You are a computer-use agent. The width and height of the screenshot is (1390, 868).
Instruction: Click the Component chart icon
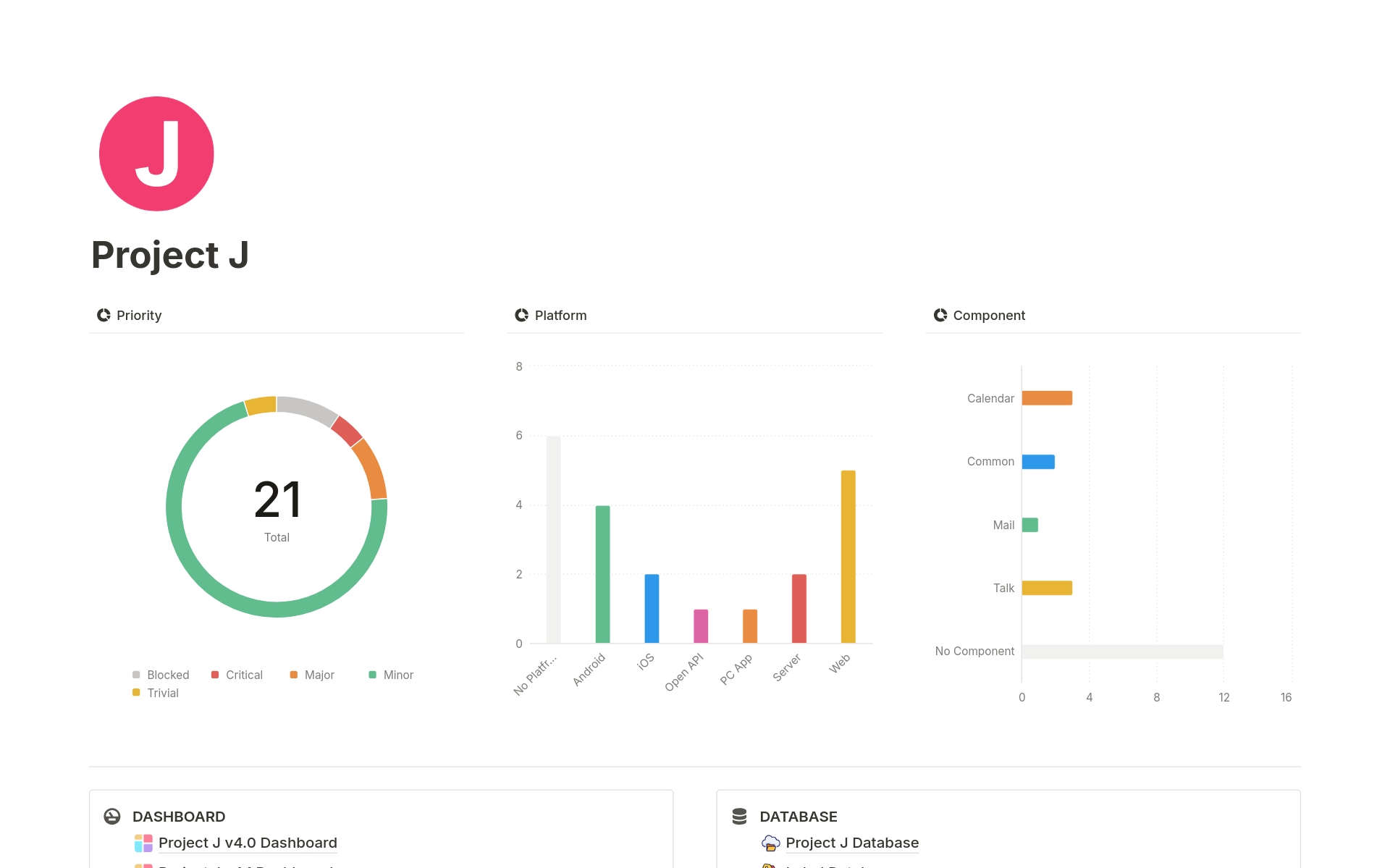[x=940, y=315]
